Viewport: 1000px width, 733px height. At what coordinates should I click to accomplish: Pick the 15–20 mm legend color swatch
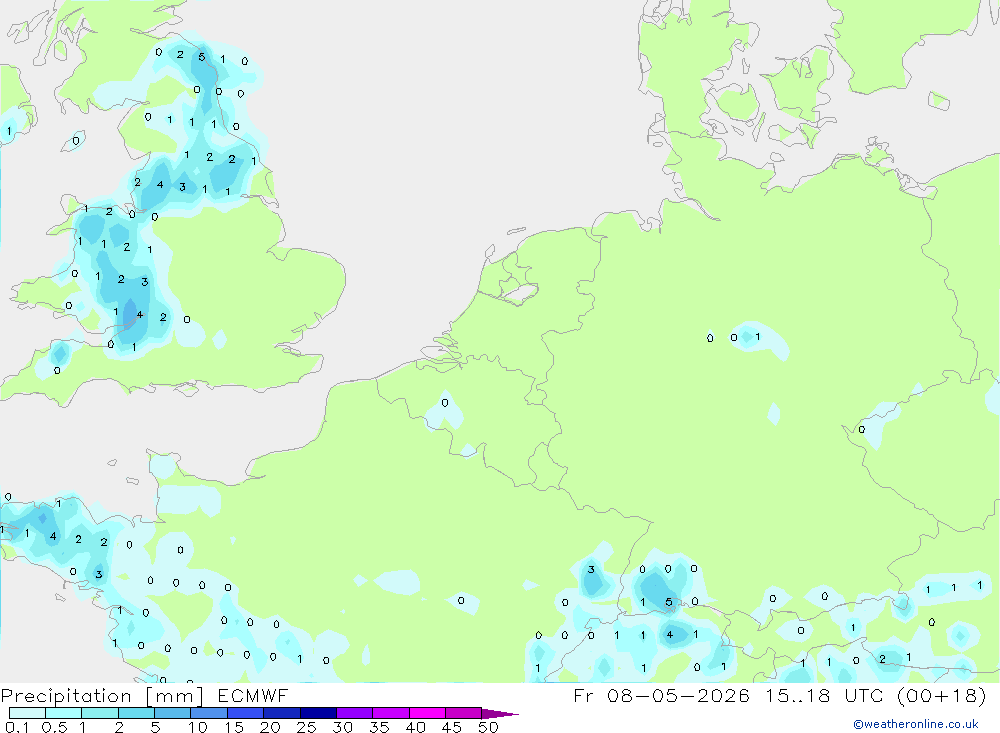[x=245, y=713]
